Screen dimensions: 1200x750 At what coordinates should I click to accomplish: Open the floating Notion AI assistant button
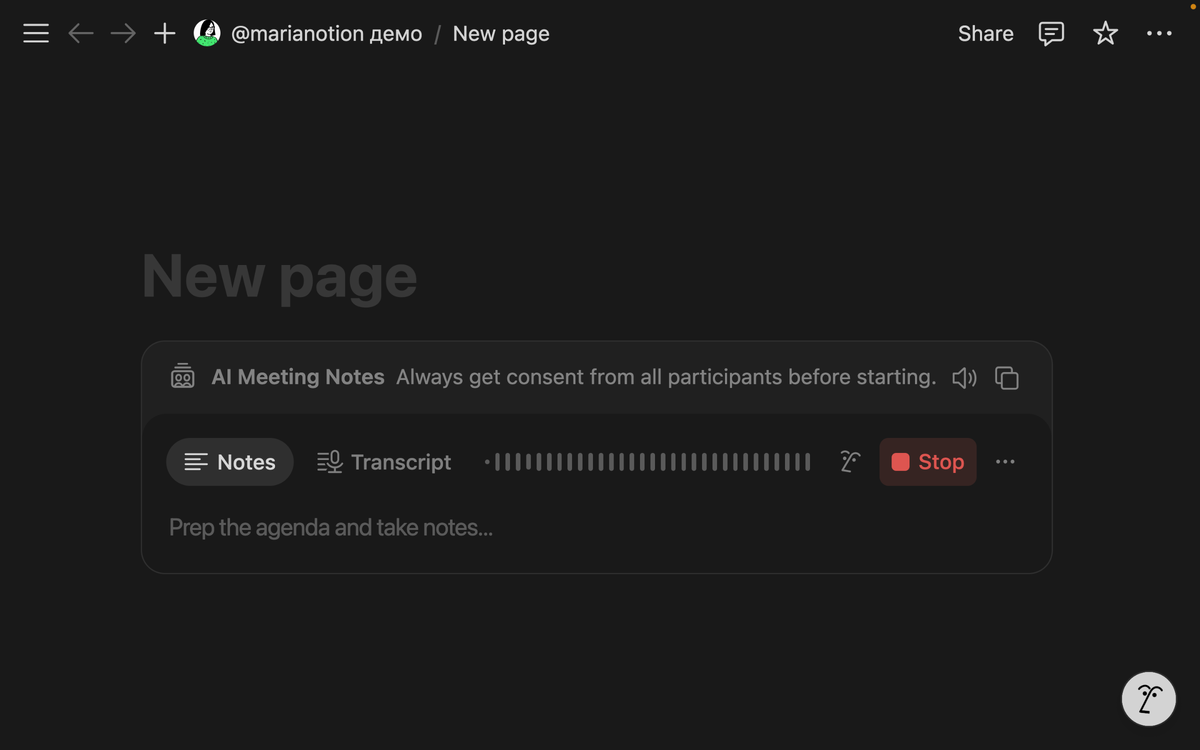(1149, 698)
